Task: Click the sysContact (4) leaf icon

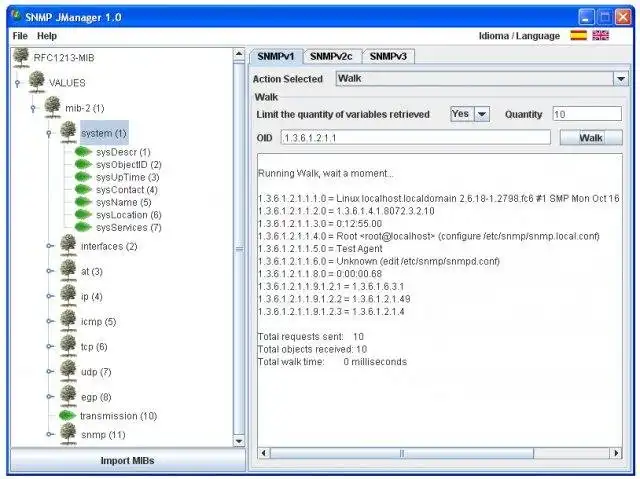Action: (83, 190)
